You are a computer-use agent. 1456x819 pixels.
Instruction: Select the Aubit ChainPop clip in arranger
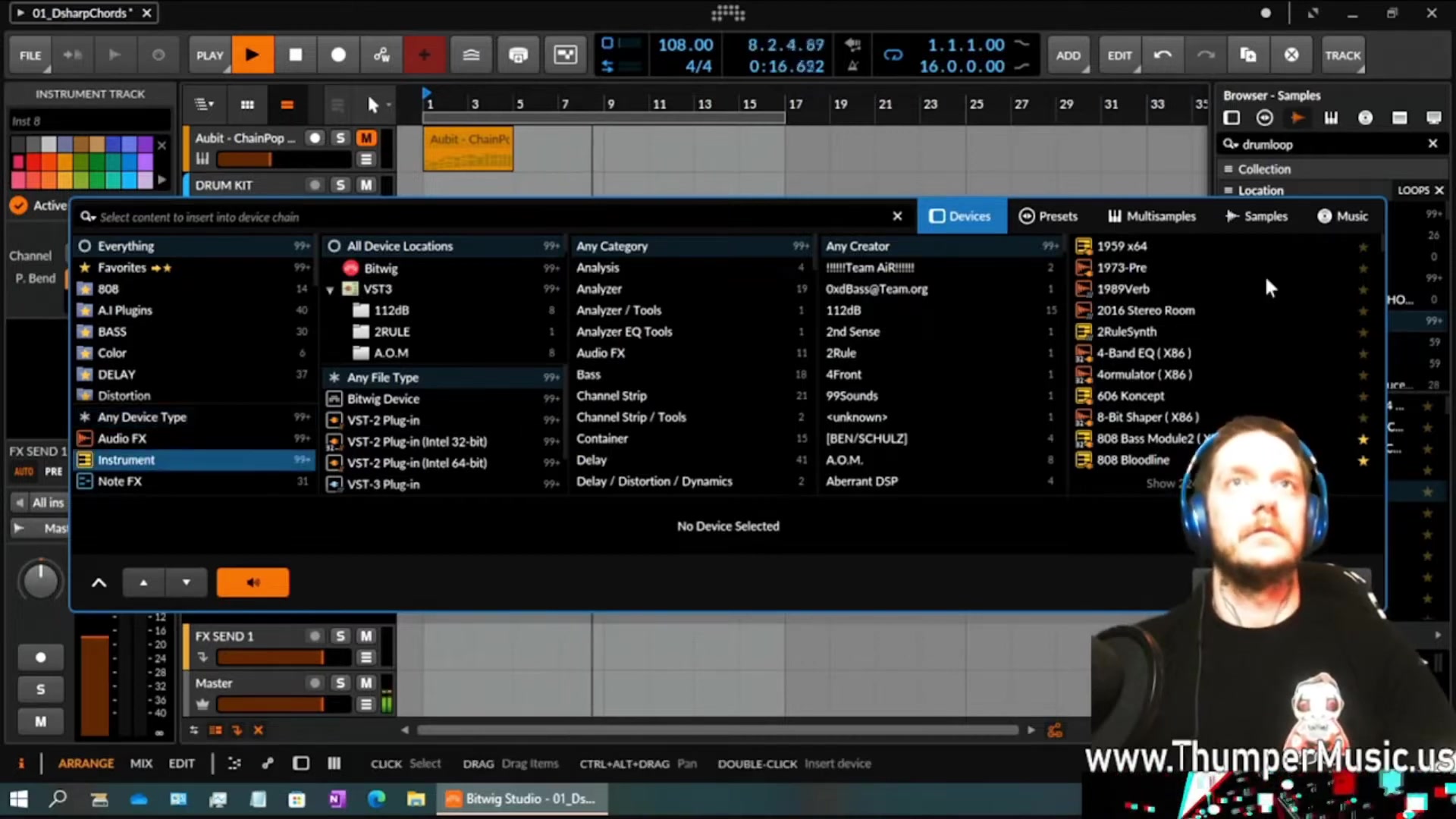468,149
